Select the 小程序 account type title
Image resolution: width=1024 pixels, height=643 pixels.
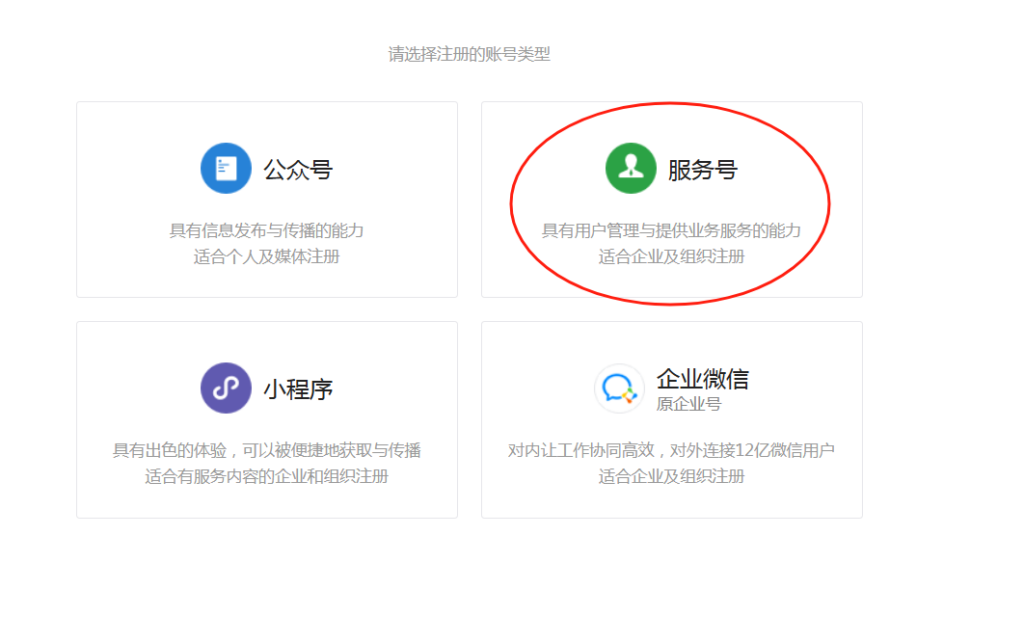pyautogui.click(x=298, y=390)
